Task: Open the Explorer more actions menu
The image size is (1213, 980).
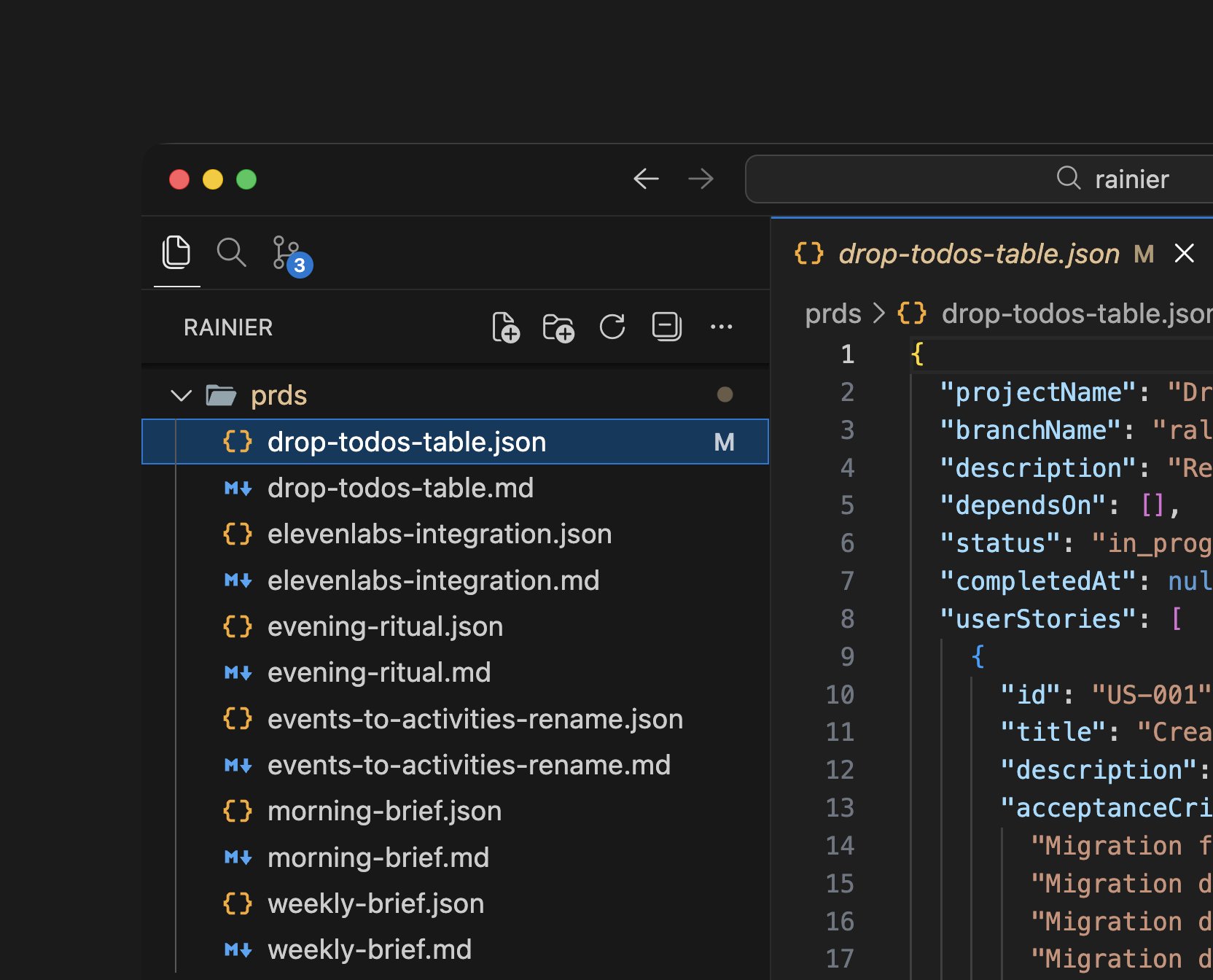Action: click(x=721, y=327)
